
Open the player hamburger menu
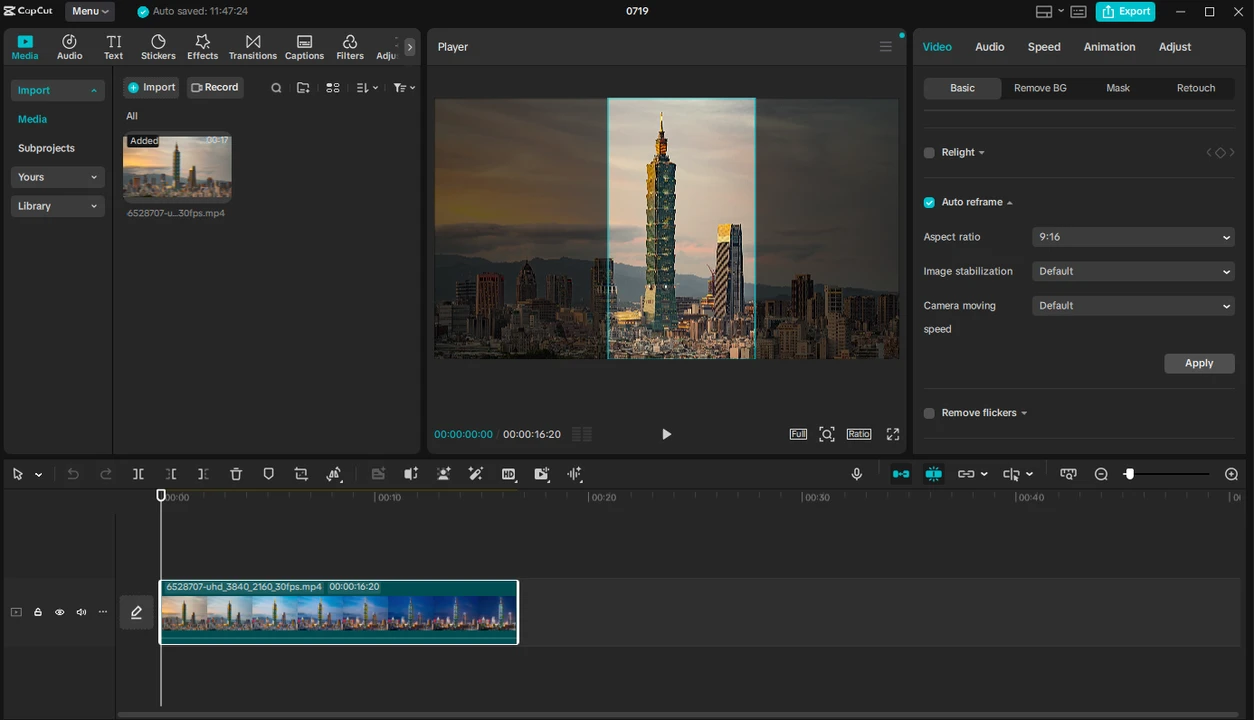point(886,47)
